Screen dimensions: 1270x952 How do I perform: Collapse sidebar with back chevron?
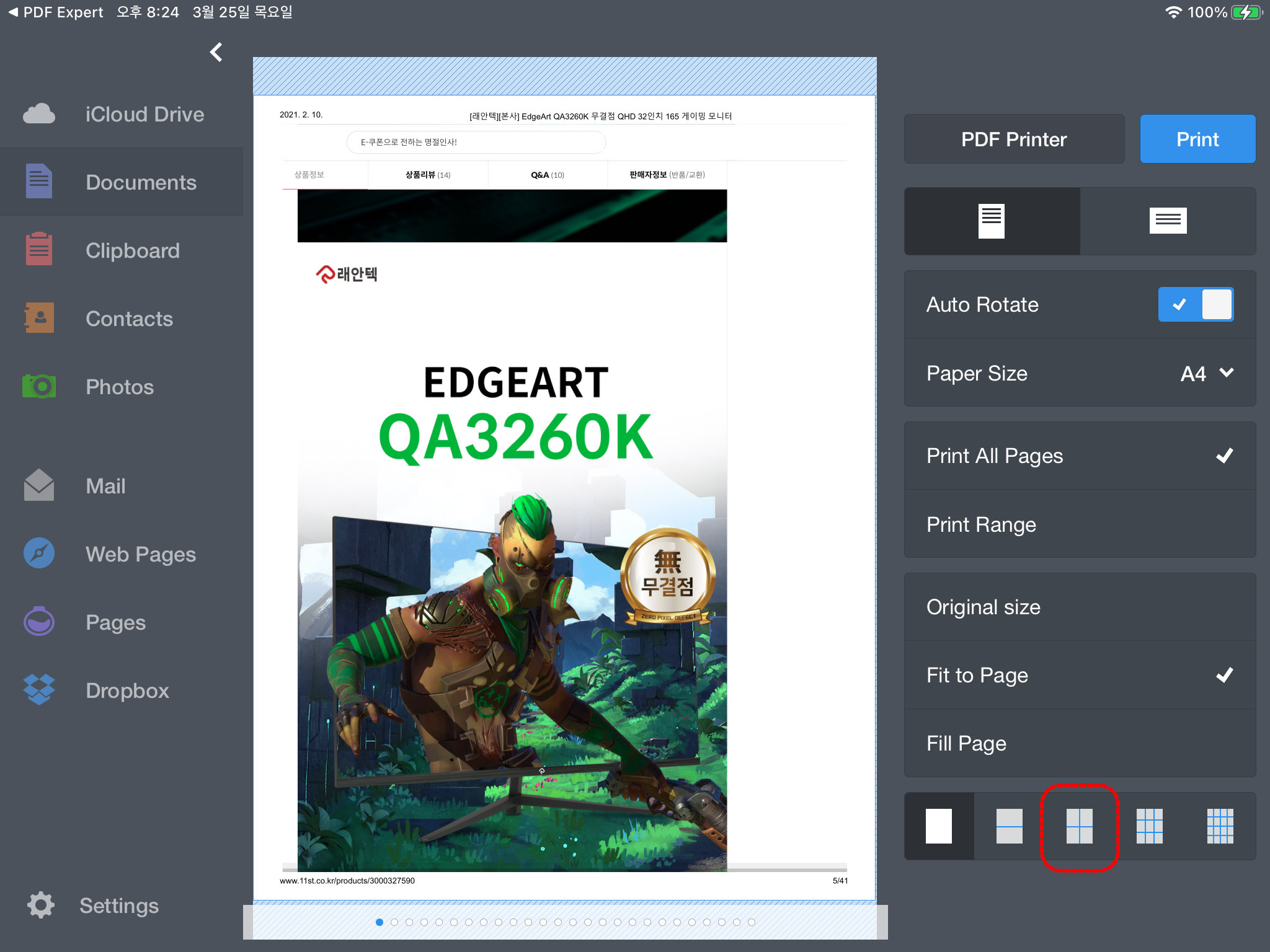[x=216, y=52]
